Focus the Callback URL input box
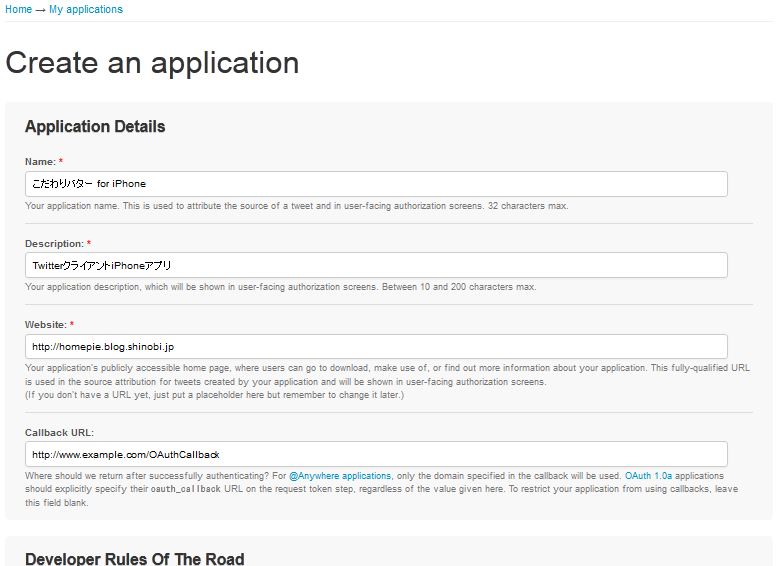Viewport: 779px width, 566px height. (376, 454)
